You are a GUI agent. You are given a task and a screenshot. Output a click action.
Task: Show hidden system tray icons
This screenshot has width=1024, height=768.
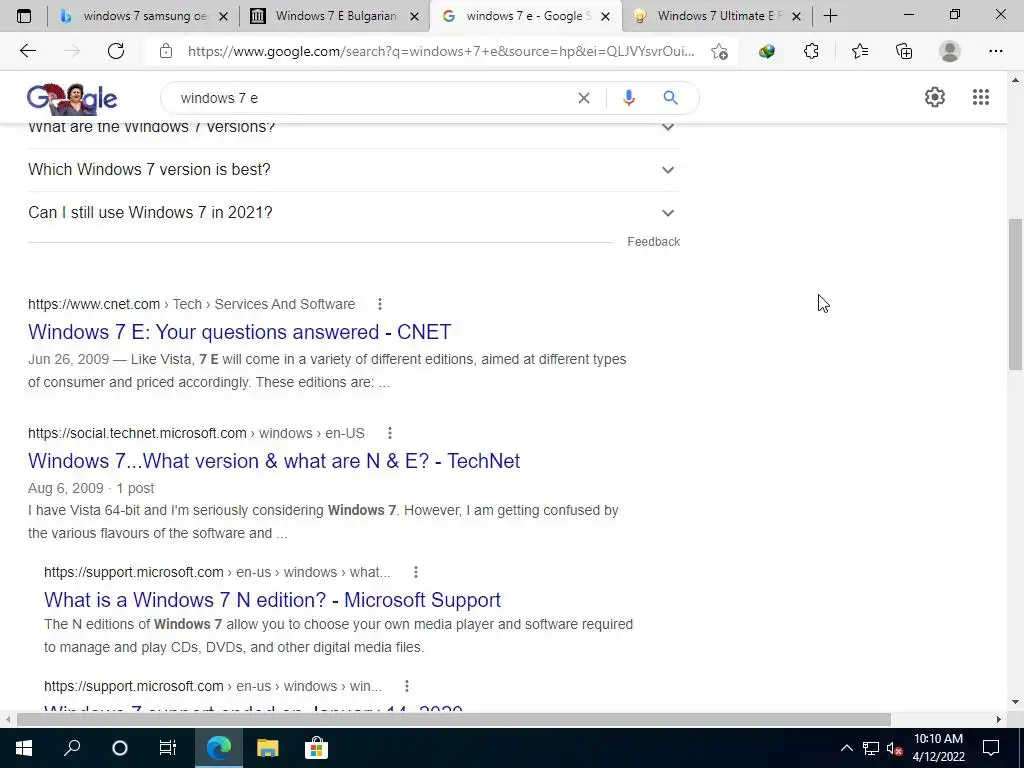846,748
